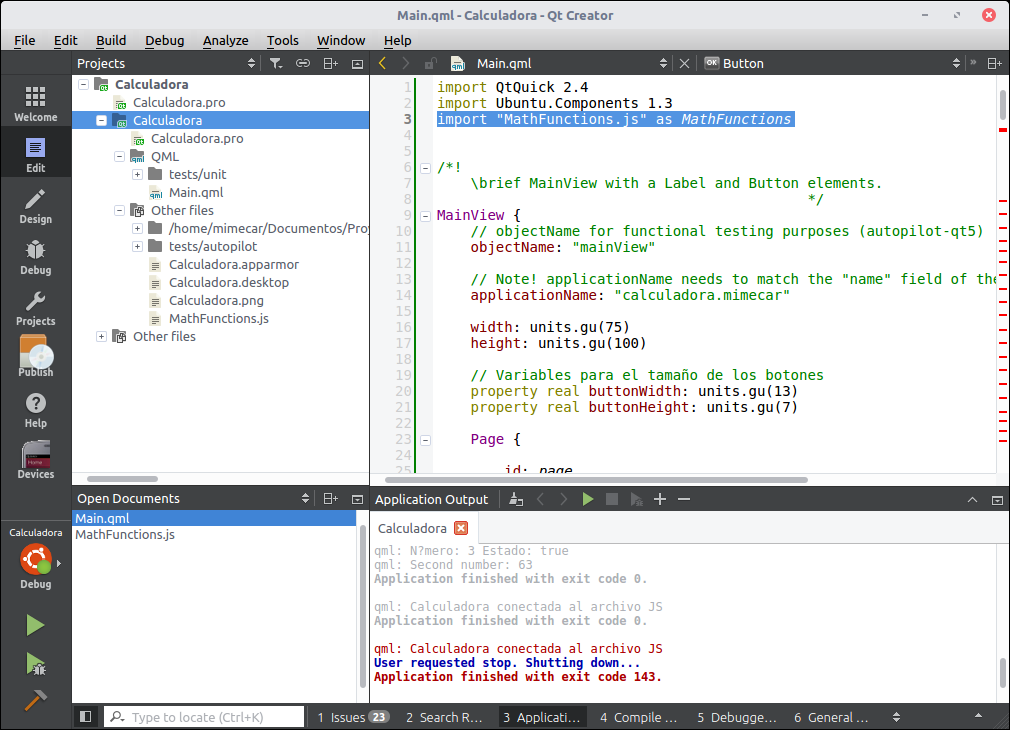1010x730 pixels.
Task: Show the Search Results pane
Action: click(444, 717)
